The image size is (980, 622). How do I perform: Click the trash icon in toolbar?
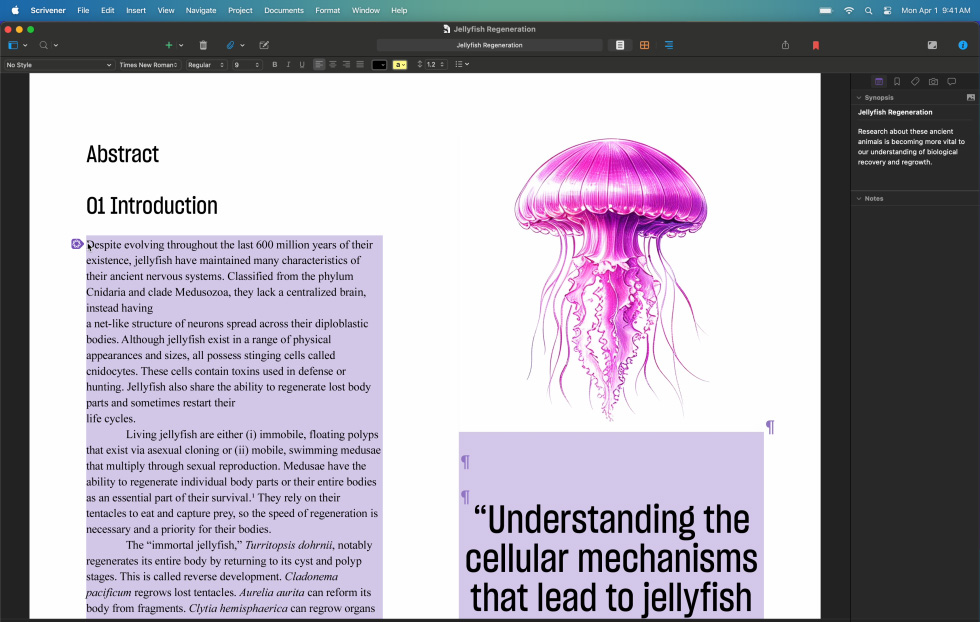(x=203, y=45)
